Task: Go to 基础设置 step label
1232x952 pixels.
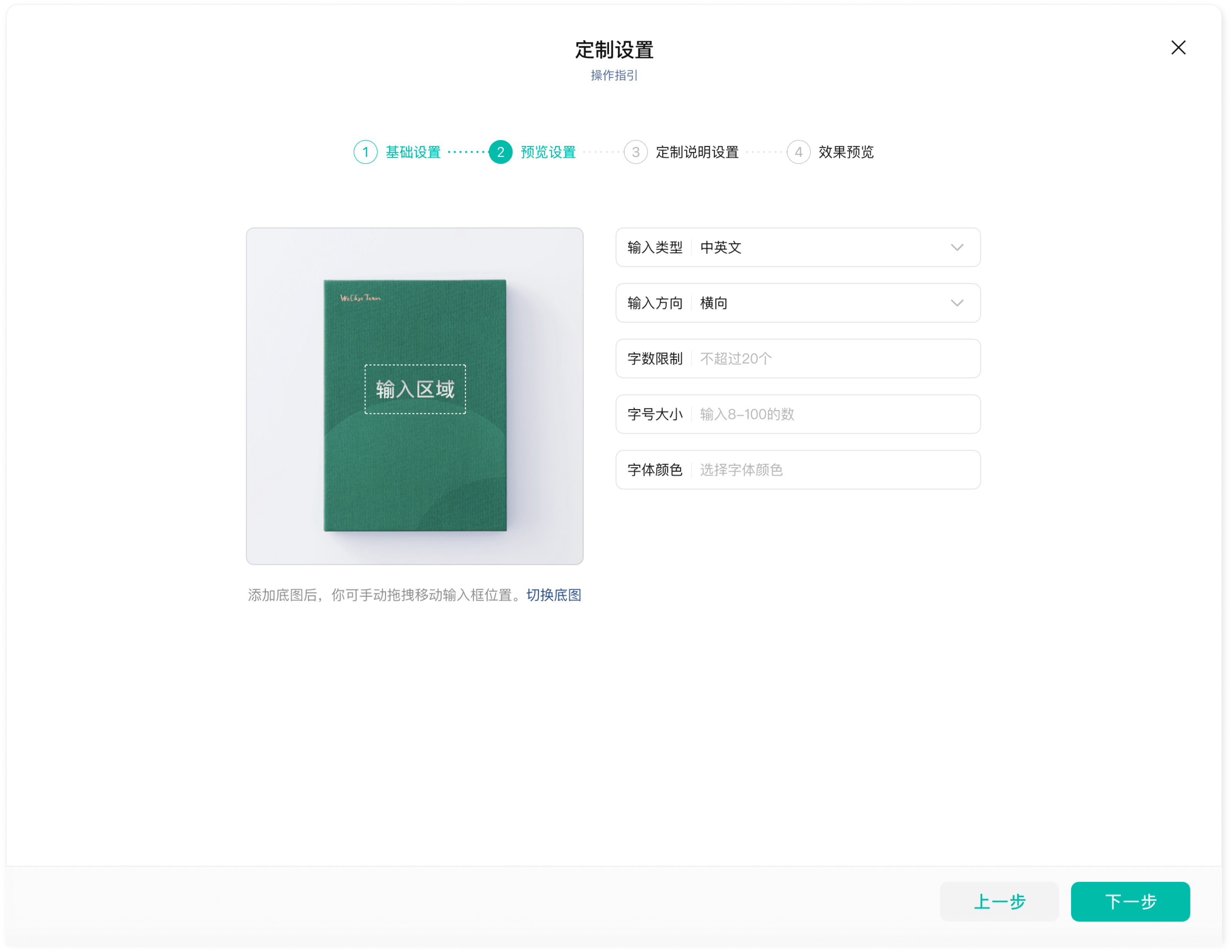Action: (413, 152)
